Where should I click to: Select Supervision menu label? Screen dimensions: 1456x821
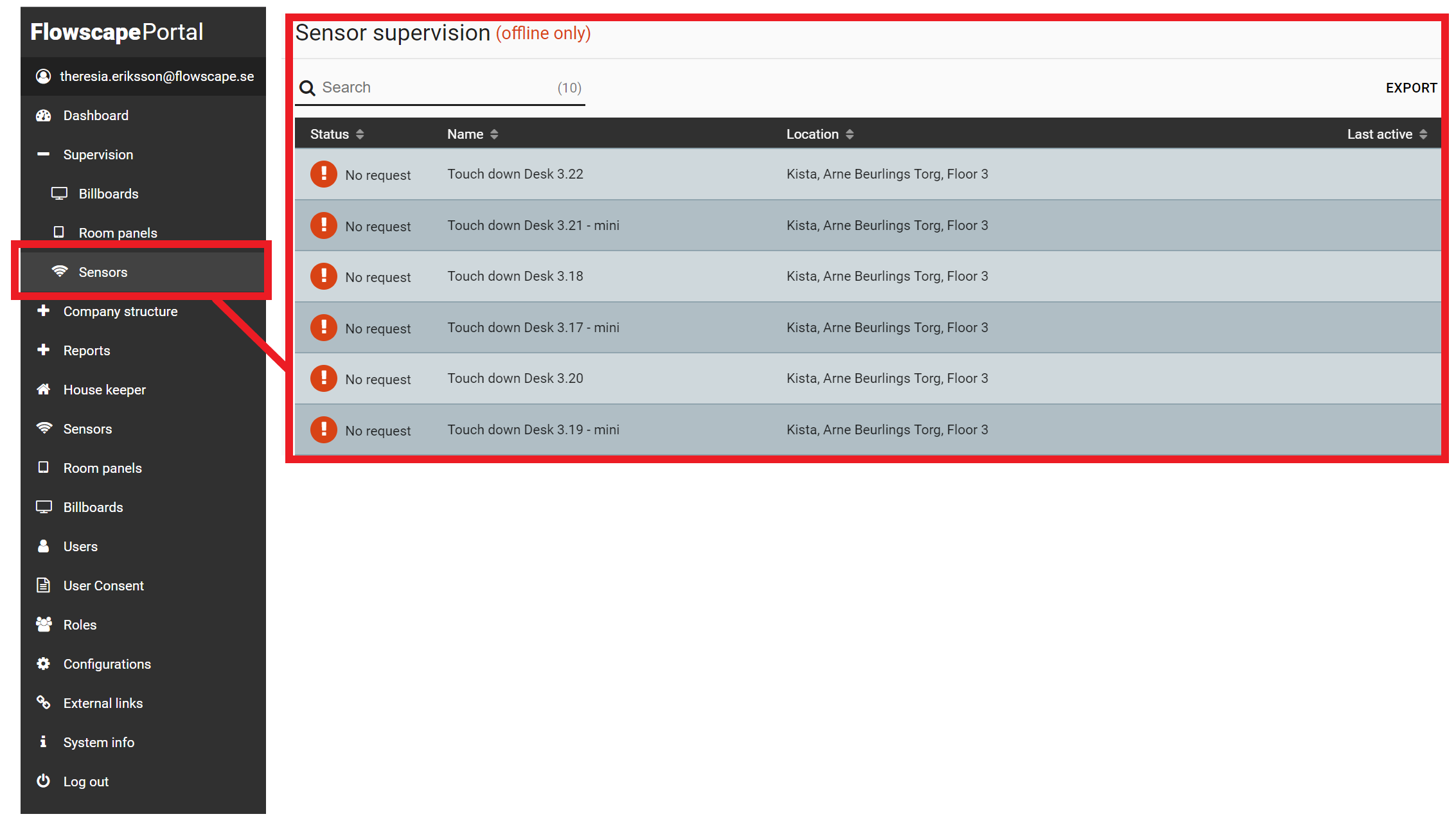(98, 155)
